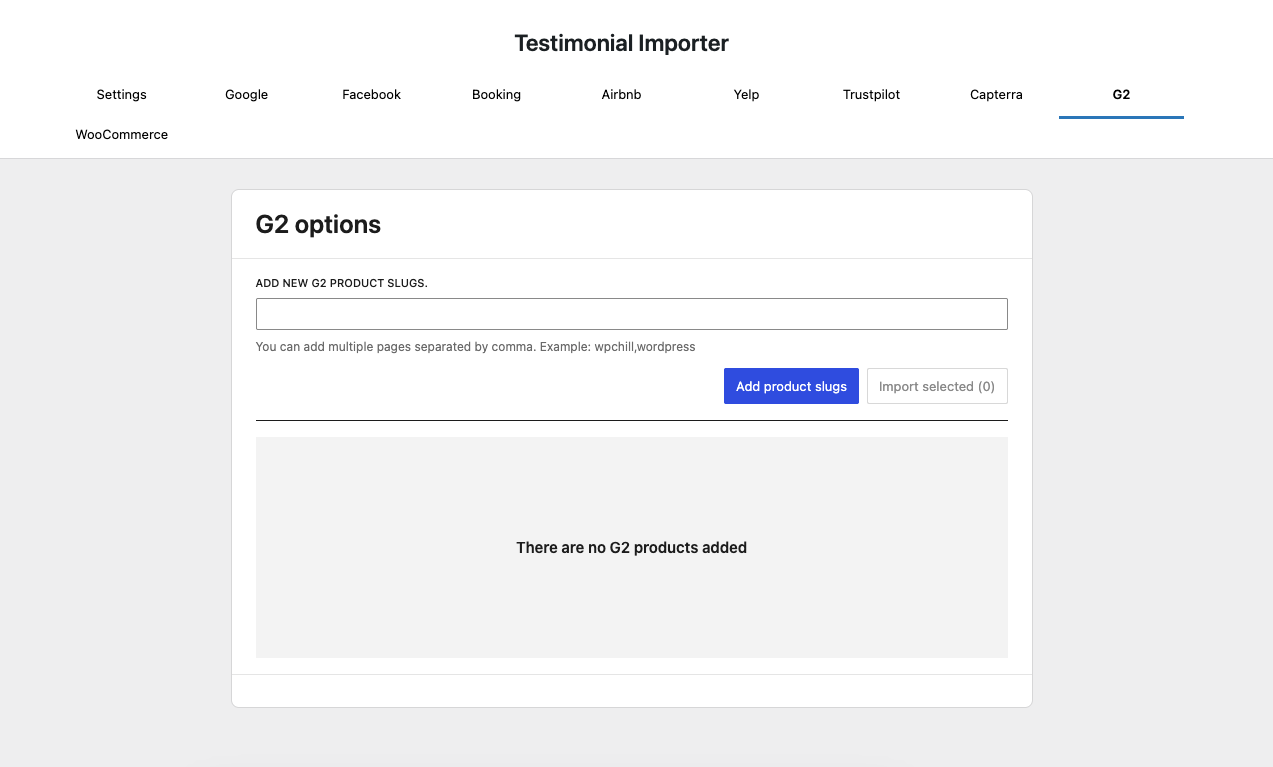Click the active G2 tab

click(1121, 95)
